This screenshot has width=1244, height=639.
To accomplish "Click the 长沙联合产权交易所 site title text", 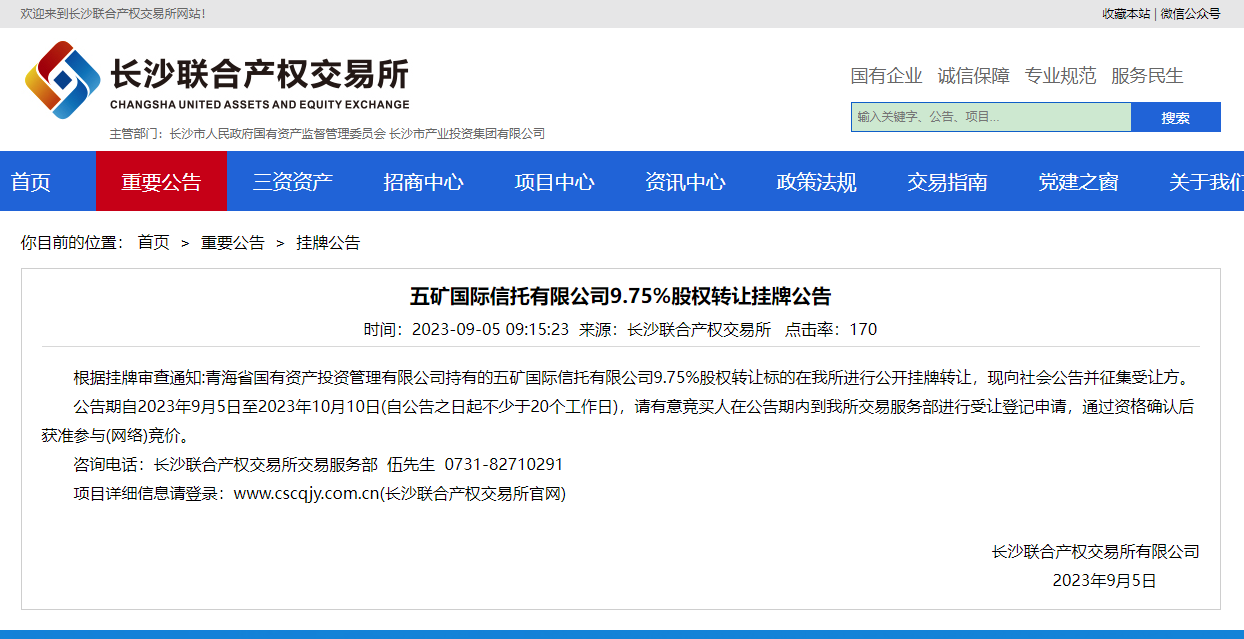I will point(259,74).
